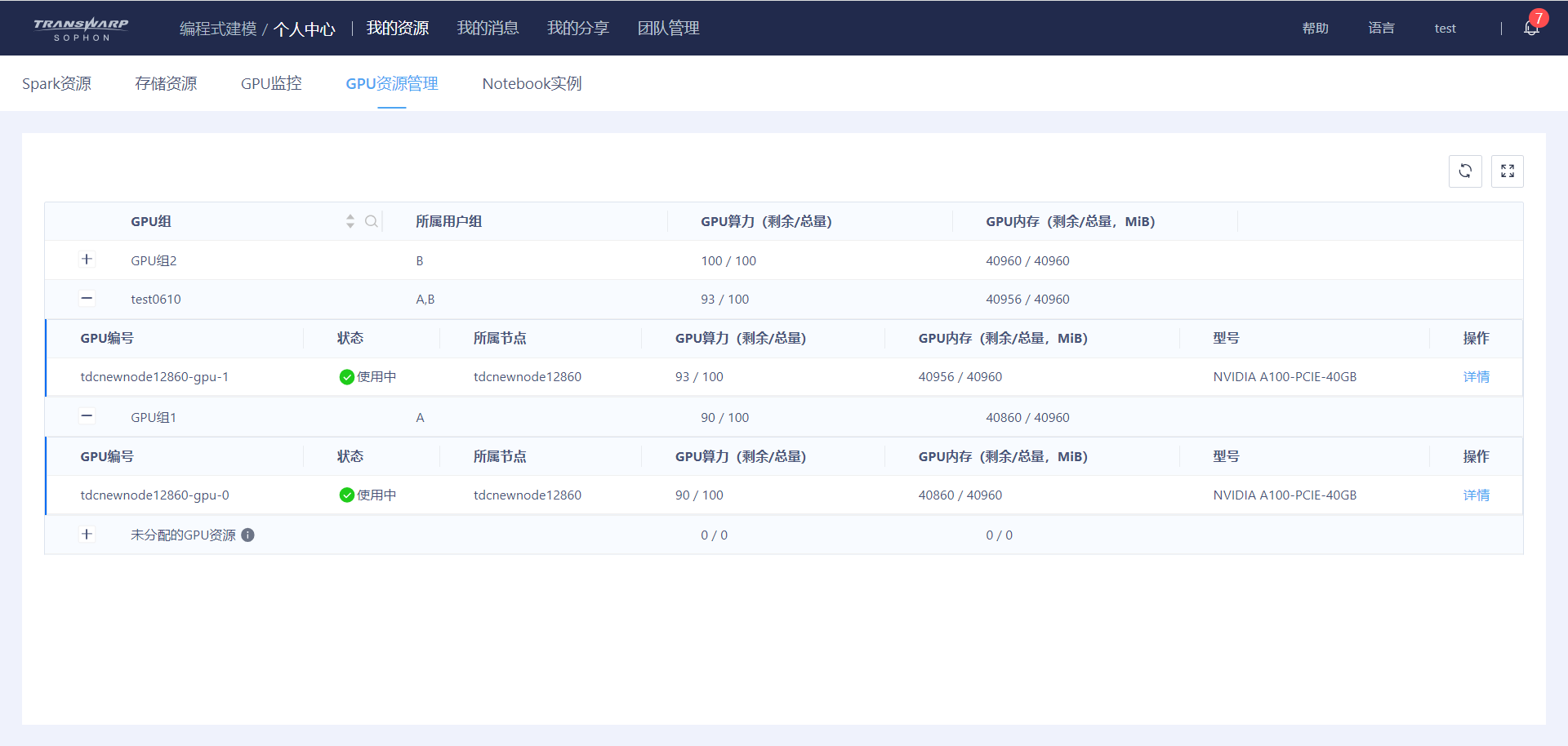
Task: Click 所属用户组 column header
Action: tap(448, 221)
